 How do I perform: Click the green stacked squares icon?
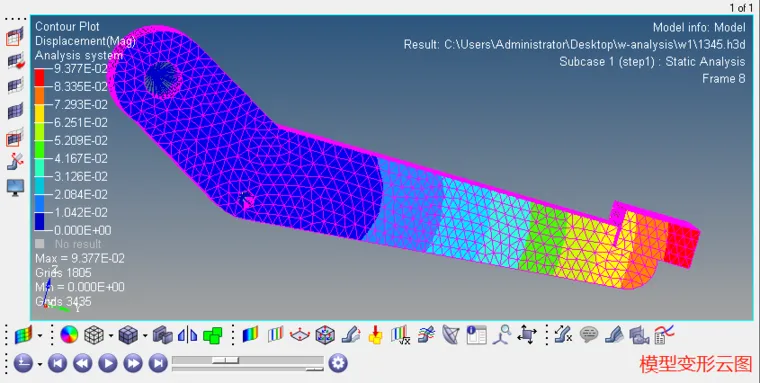coord(212,335)
